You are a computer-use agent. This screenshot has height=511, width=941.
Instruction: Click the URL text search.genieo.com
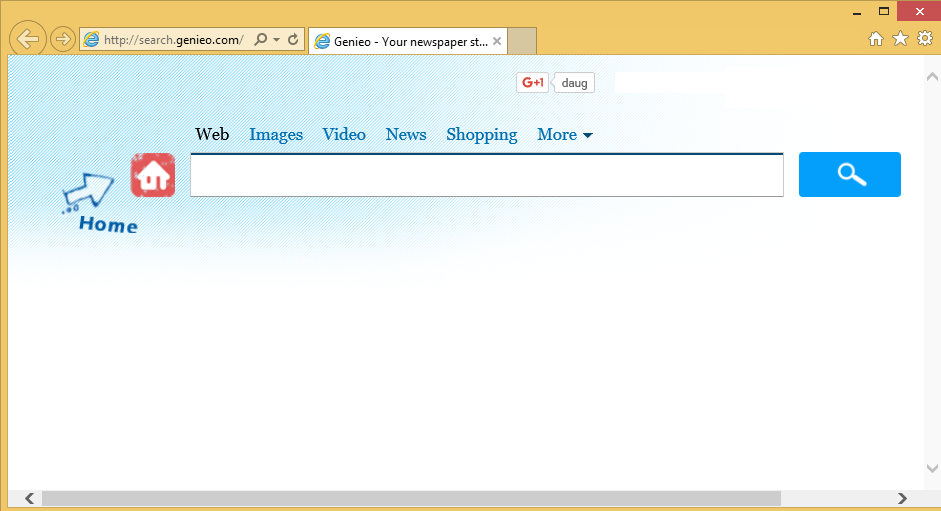173,40
